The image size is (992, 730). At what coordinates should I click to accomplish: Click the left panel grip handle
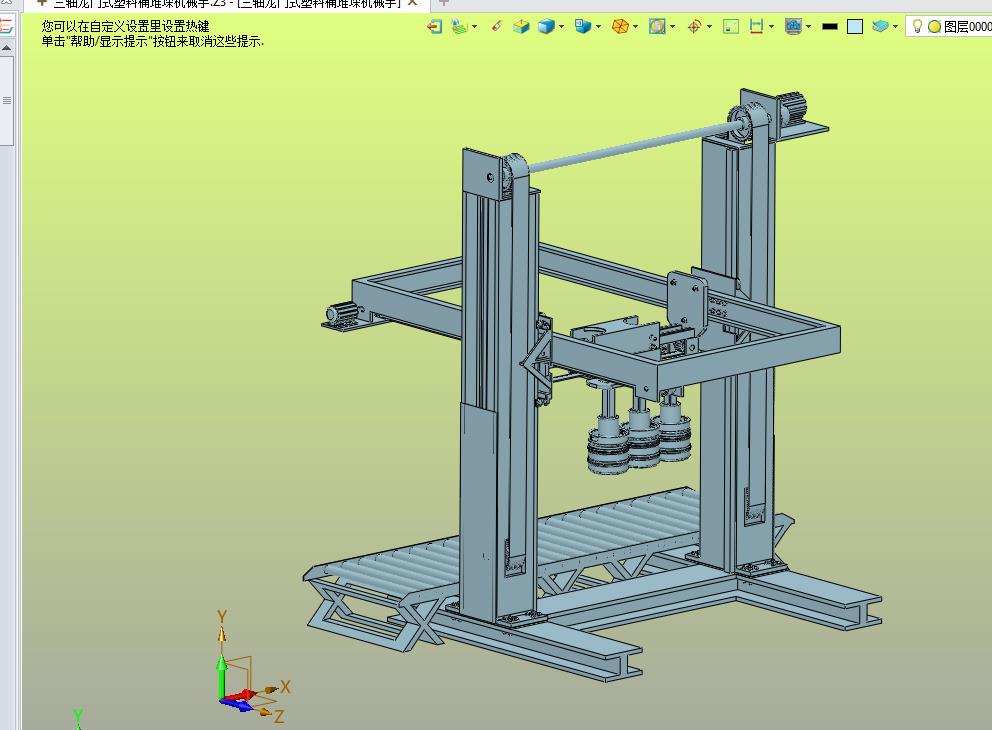(7, 101)
